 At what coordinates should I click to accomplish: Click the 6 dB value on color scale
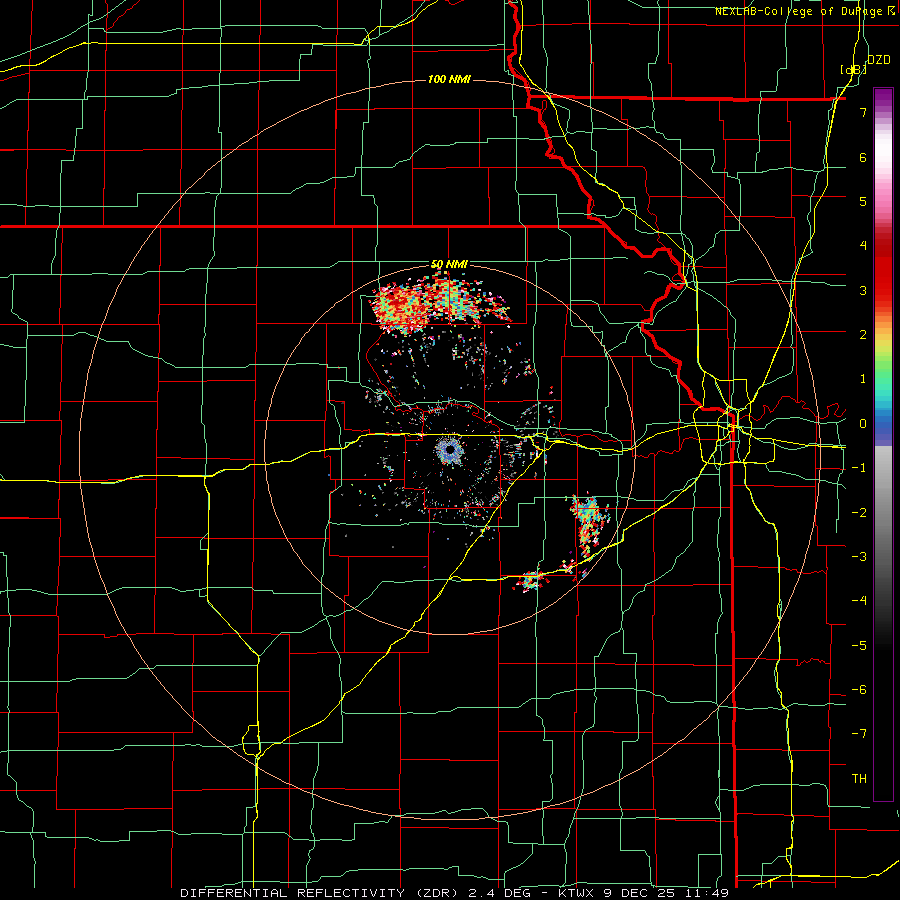tap(863, 157)
